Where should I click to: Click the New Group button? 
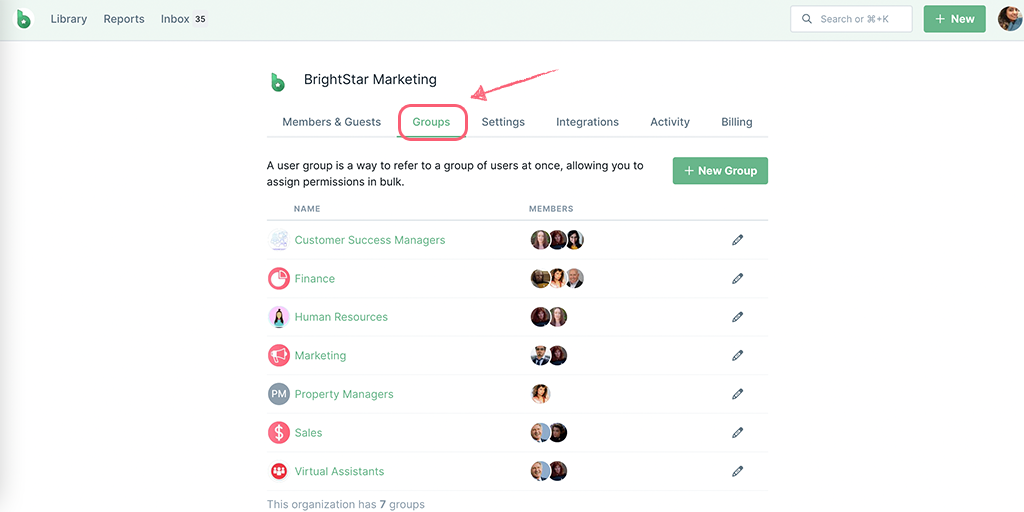[x=720, y=170]
